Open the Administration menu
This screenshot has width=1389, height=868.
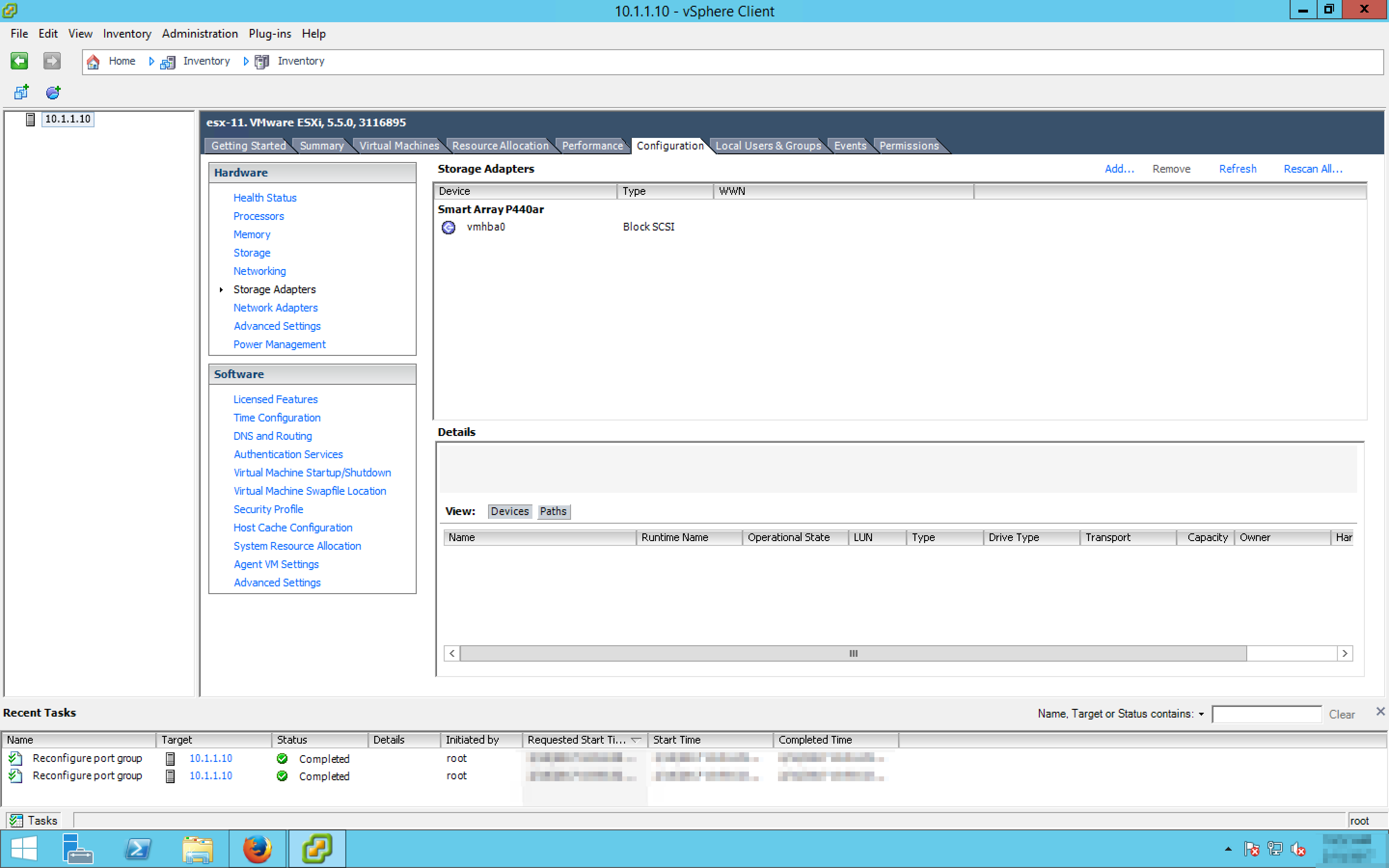[199, 33]
